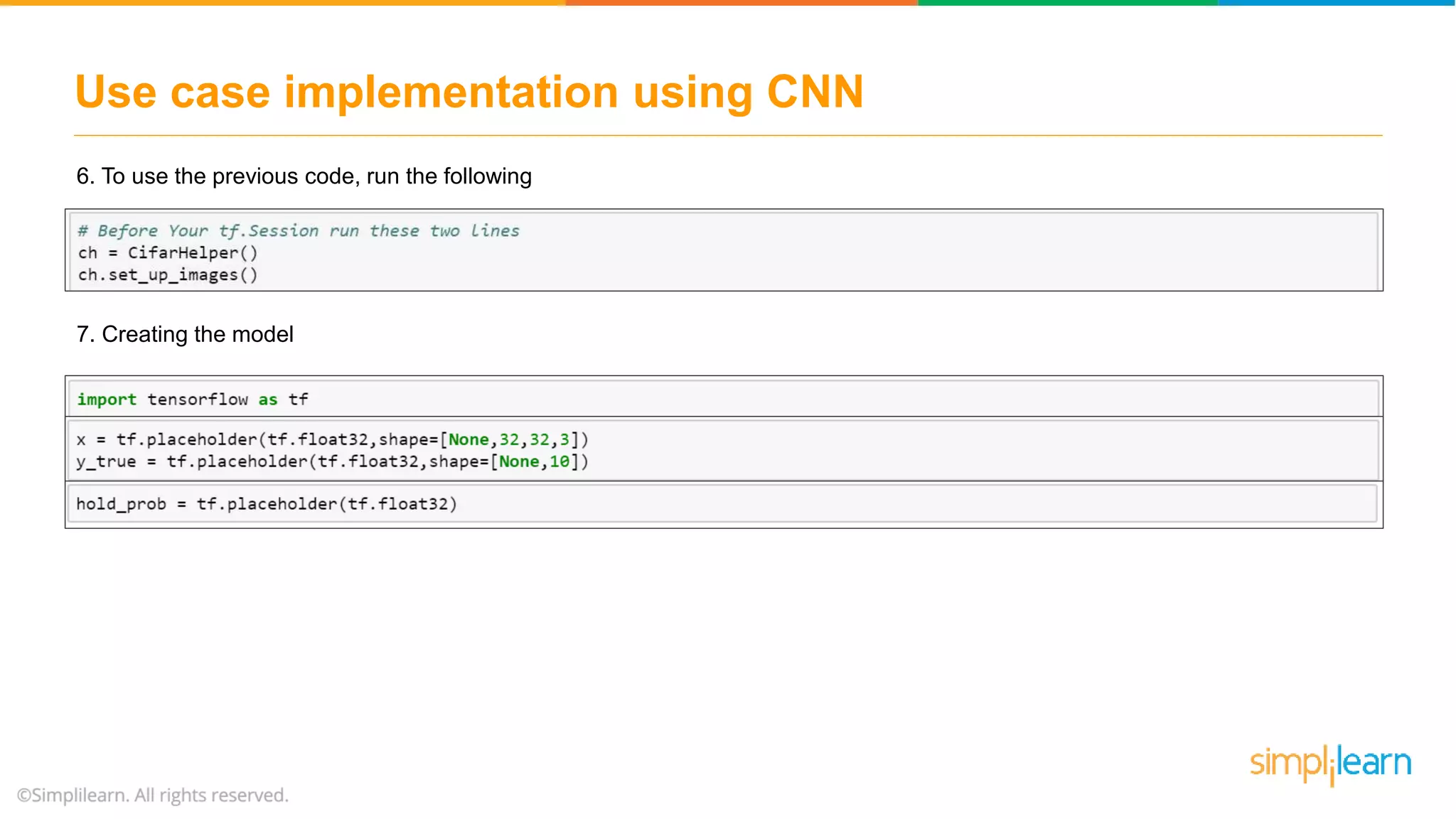This screenshot has height=819, width=1456.
Task: Highlight the None keyword in shape parameter
Action: click(469, 439)
